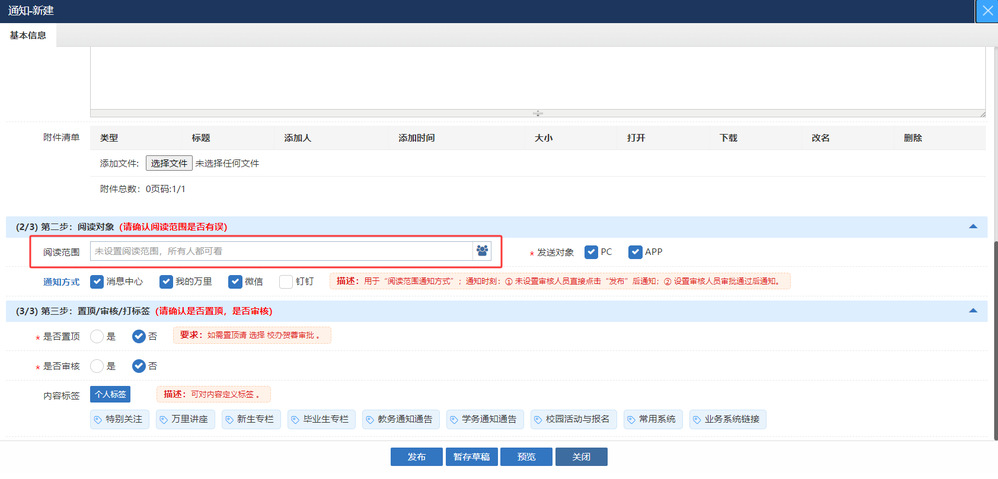
Task: Open the 基本信息 tab
Action: pyautogui.click(x=28, y=35)
